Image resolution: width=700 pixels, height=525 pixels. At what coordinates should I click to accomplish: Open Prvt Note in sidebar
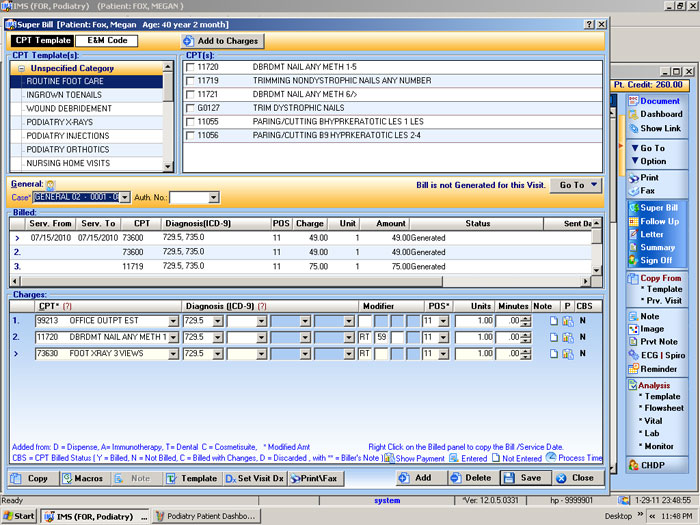point(653,342)
